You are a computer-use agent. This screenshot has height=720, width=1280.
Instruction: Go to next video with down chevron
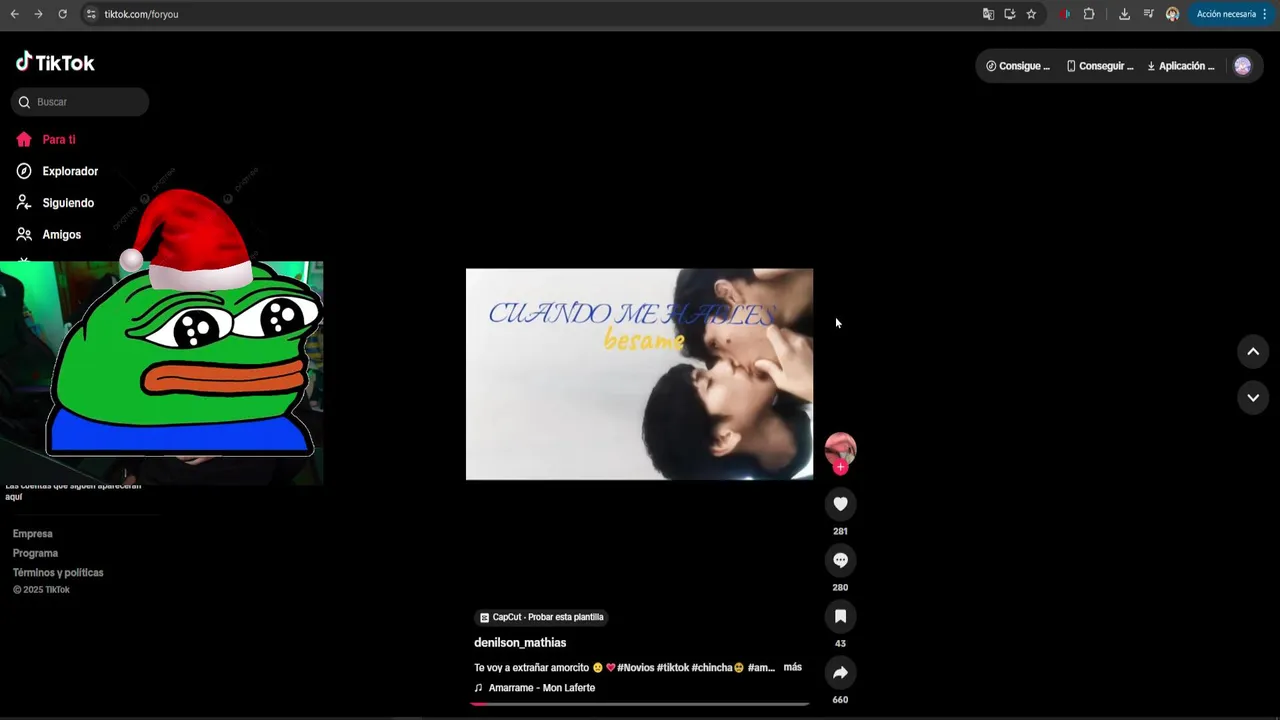tap(1253, 397)
